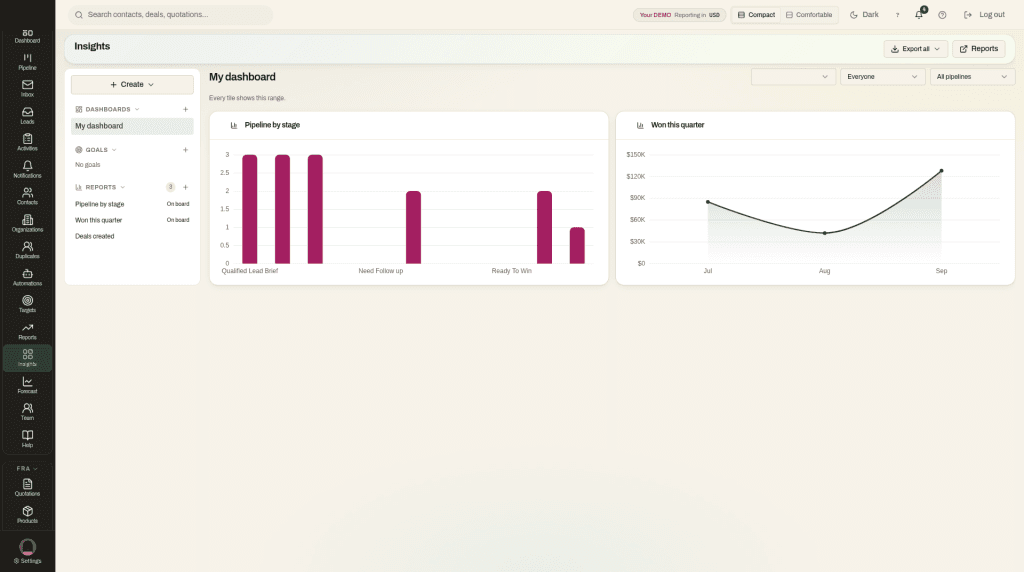Select My dashboard in the list
Image resolution: width=1024 pixels, height=572 pixels.
(132, 126)
